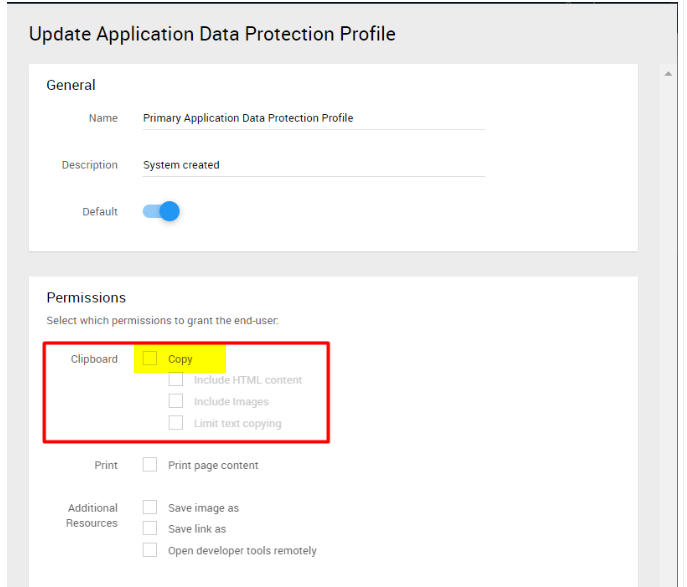Viewport: 687px width, 587px height.
Task: Click the Clipboard row label
Action: click(x=94, y=359)
